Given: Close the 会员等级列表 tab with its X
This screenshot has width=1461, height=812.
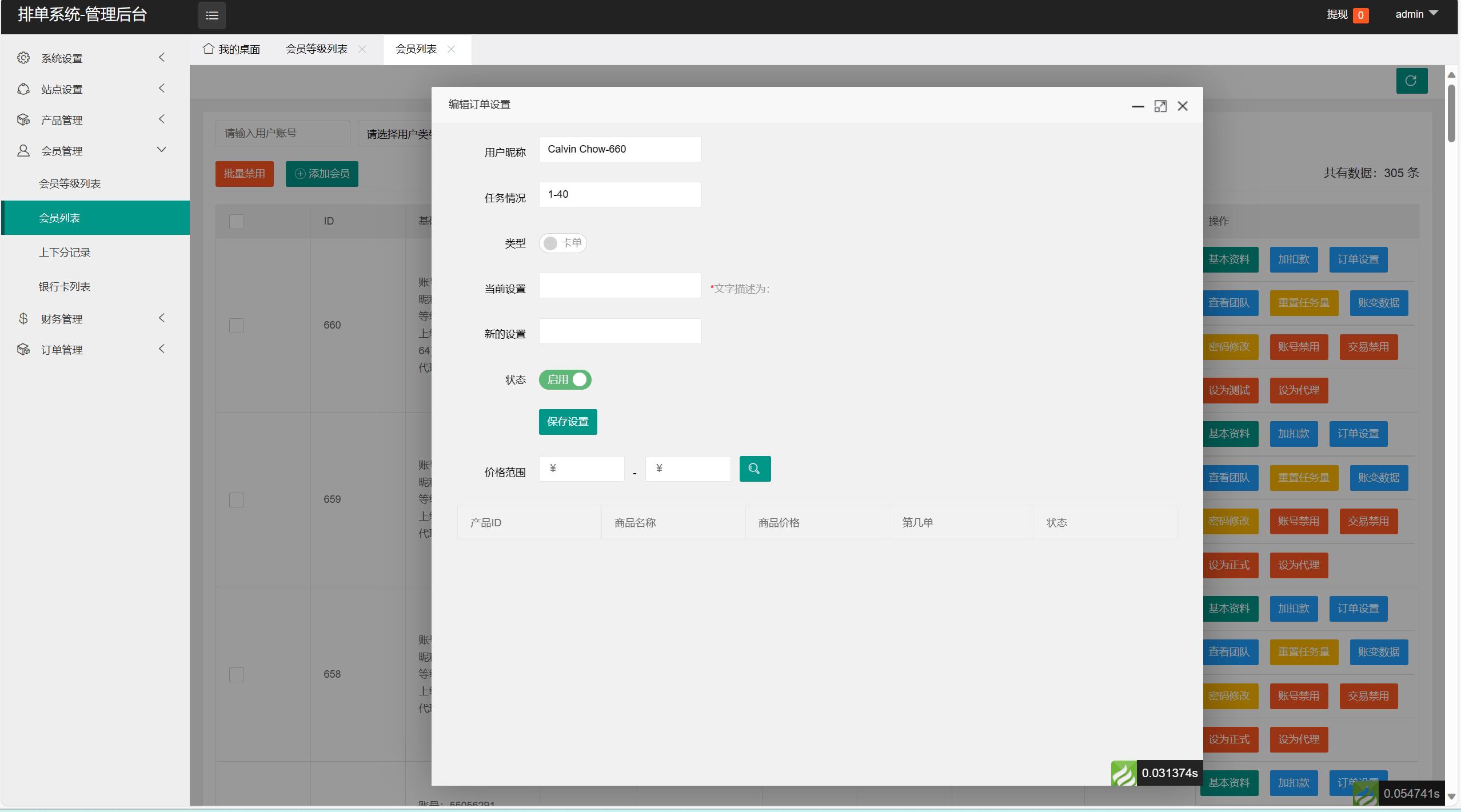Looking at the screenshot, I should [362, 49].
